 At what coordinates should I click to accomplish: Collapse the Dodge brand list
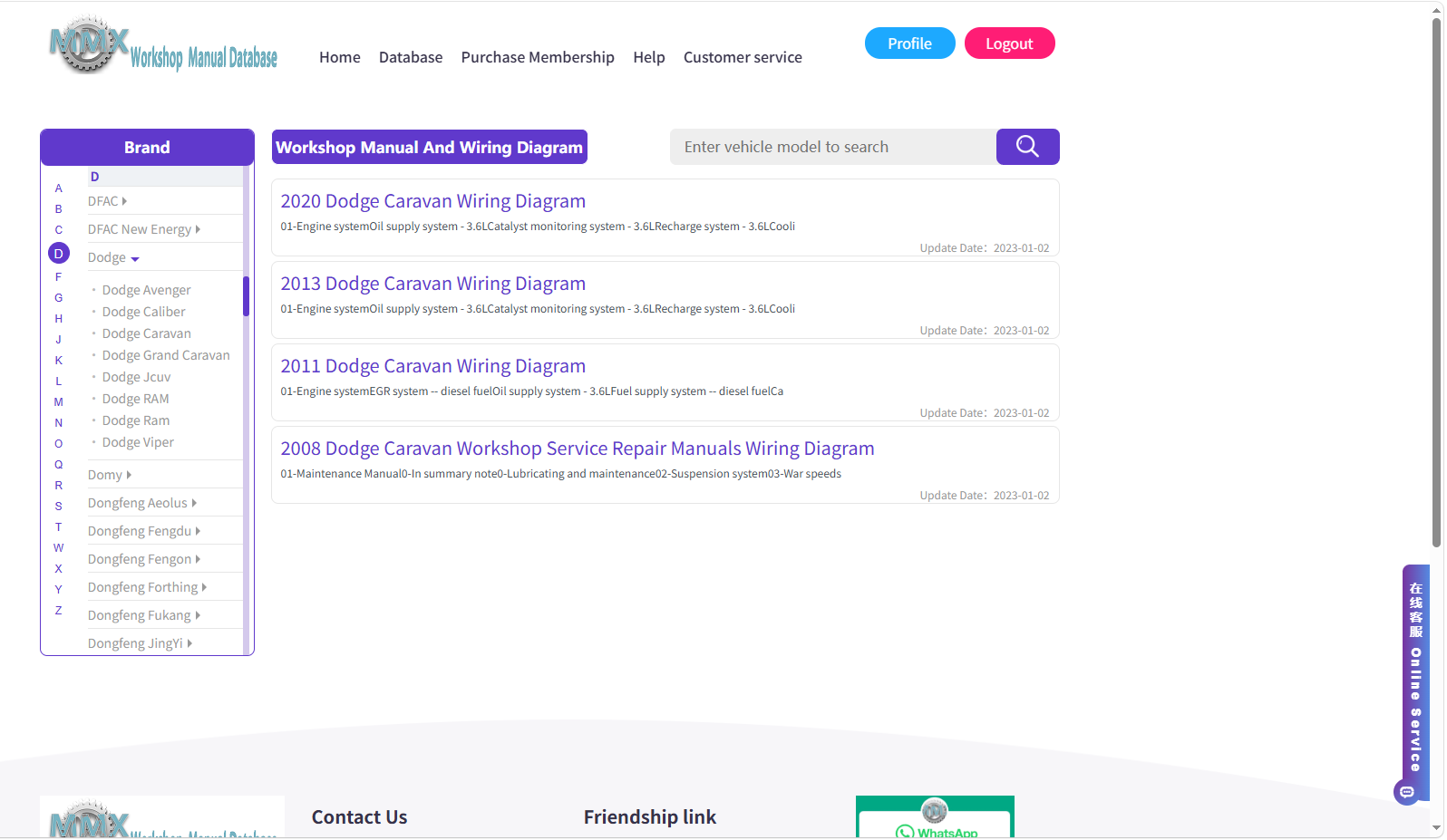point(113,257)
